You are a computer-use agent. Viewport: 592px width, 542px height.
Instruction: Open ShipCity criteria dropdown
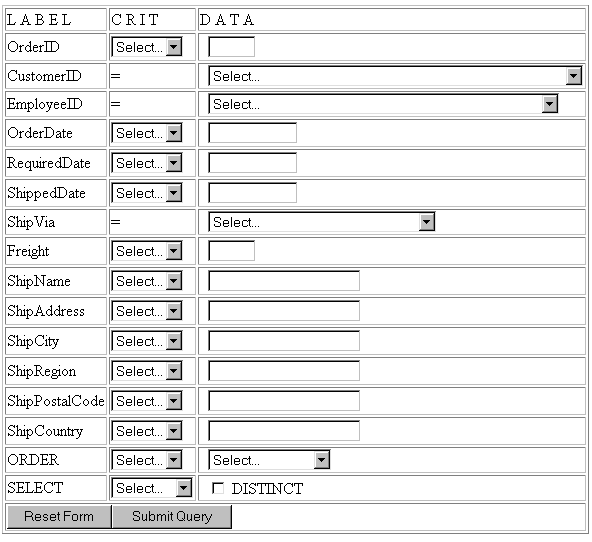tap(147, 341)
